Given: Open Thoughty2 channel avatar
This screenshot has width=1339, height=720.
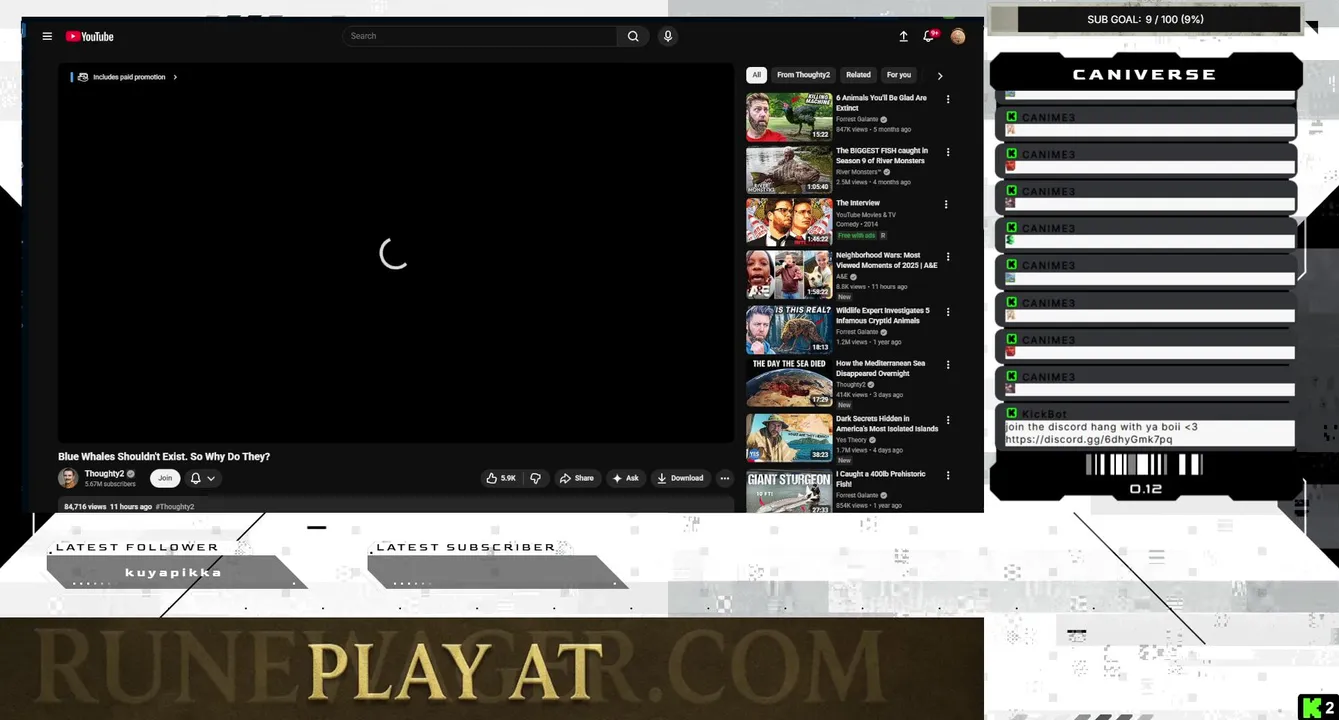Looking at the screenshot, I should tap(68, 478).
